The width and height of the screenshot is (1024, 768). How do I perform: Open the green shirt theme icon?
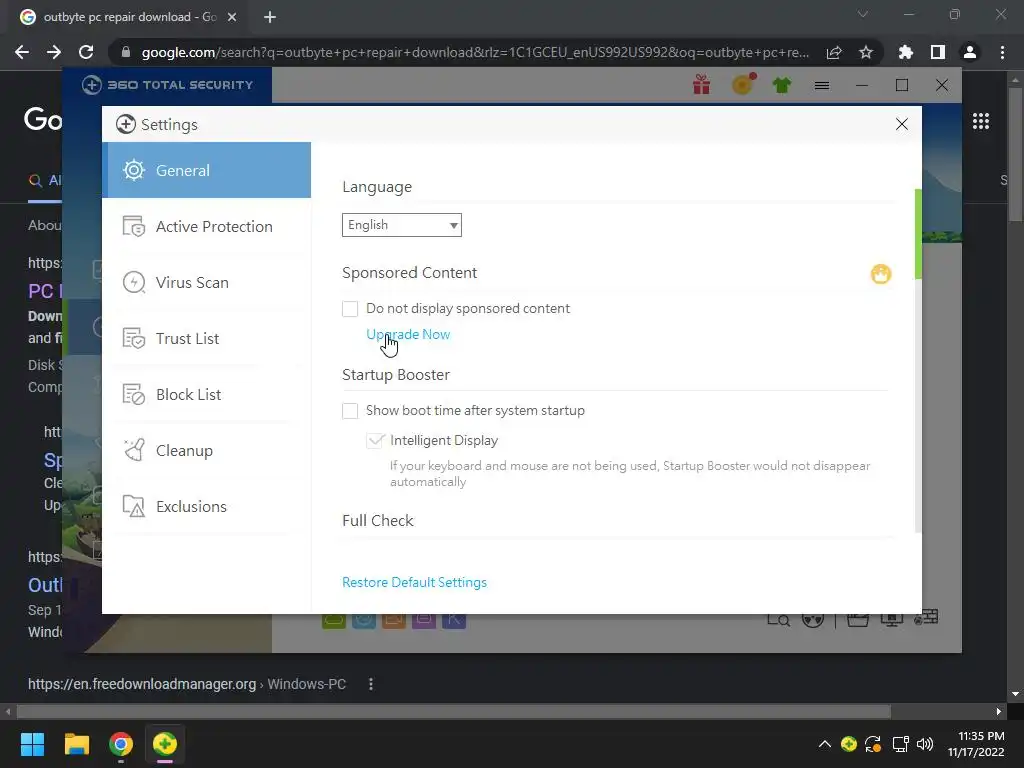click(x=782, y=85)
